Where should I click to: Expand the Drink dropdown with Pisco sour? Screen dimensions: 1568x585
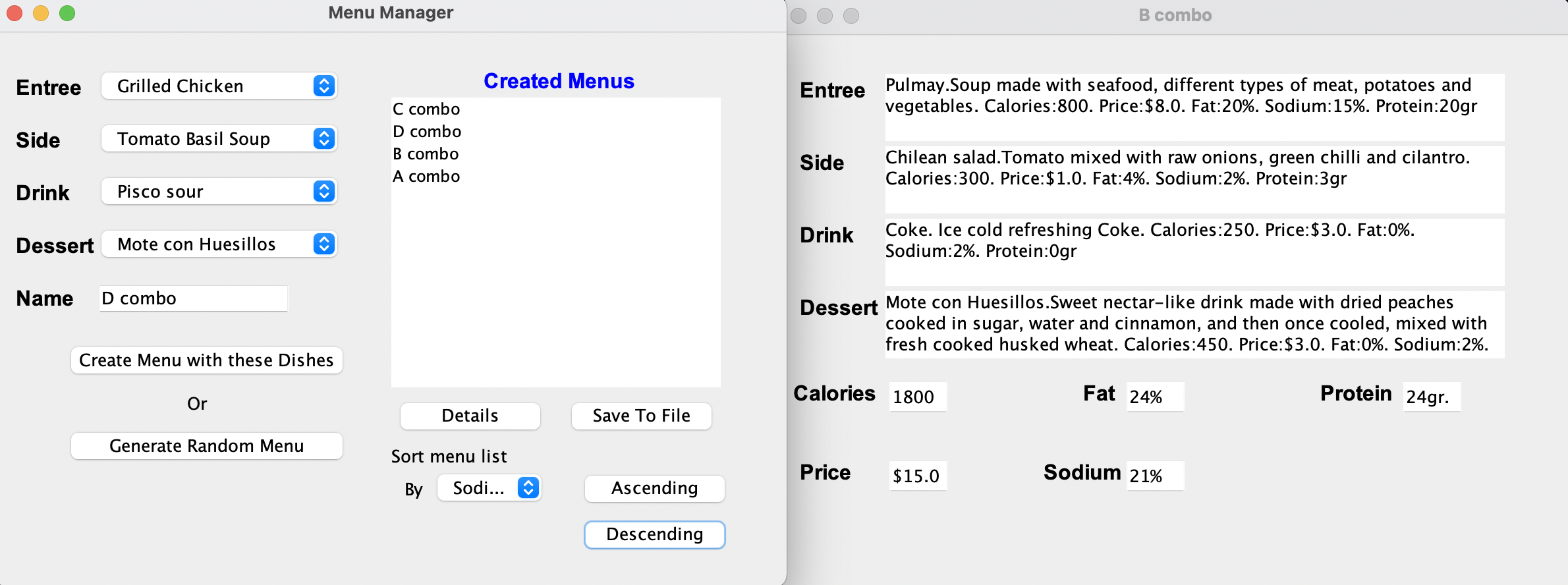pos(219,191)
